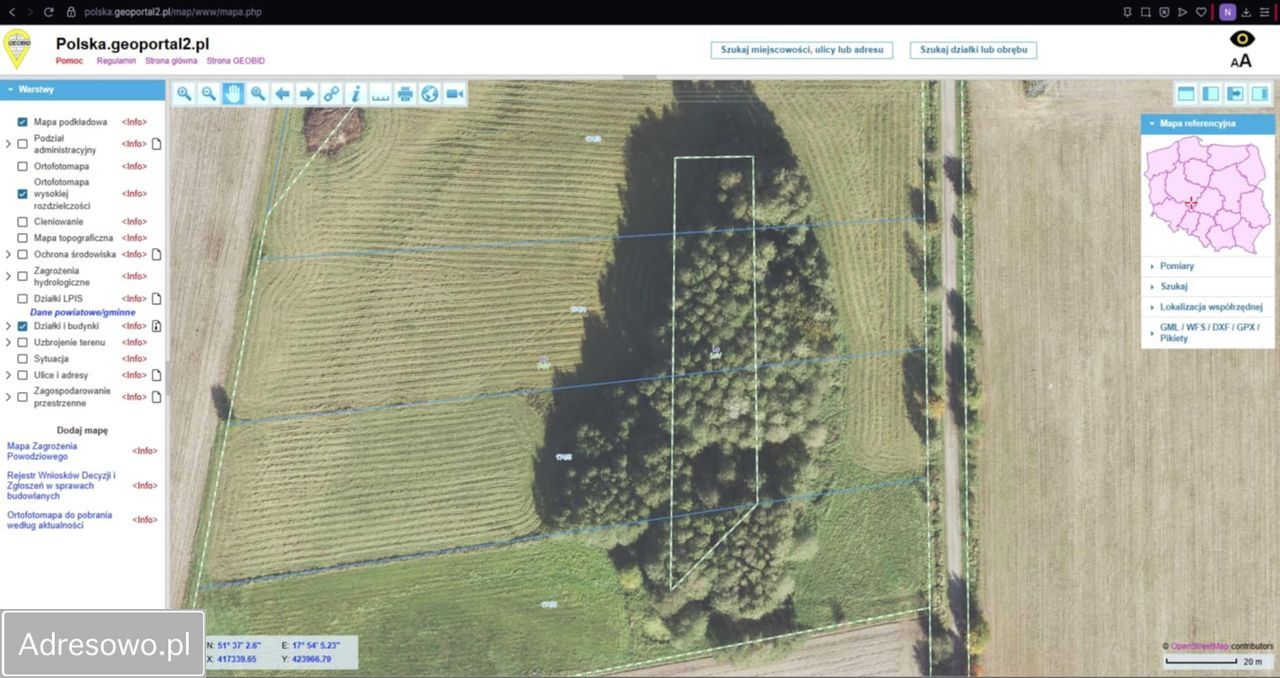1280x678 pixels.
Task: Open the Lokalizacja współrzędnej section
Action: 1207,307
